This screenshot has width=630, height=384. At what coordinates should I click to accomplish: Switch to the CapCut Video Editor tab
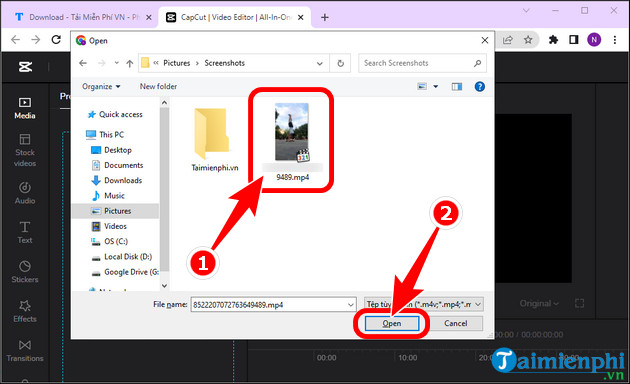[x=235, y=17]
